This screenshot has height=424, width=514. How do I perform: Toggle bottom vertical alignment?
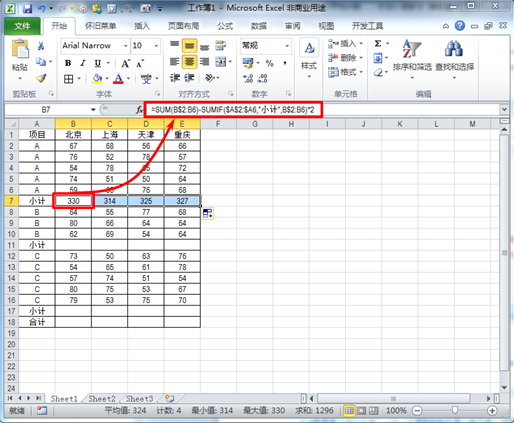(205, 47)
